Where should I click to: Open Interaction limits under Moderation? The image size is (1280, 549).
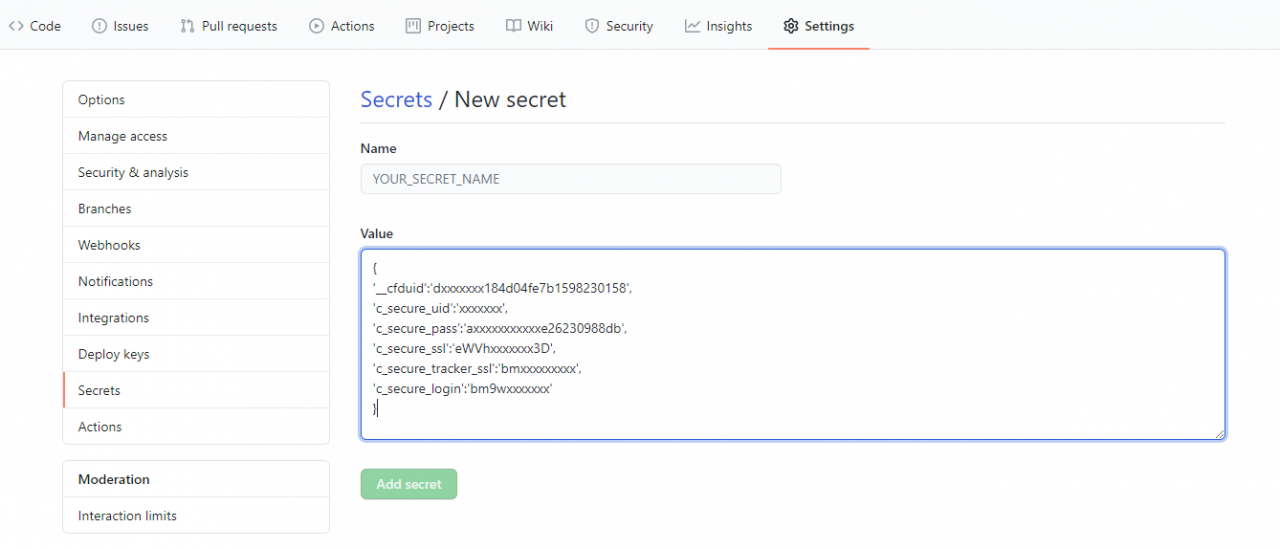tap(196, 516)
